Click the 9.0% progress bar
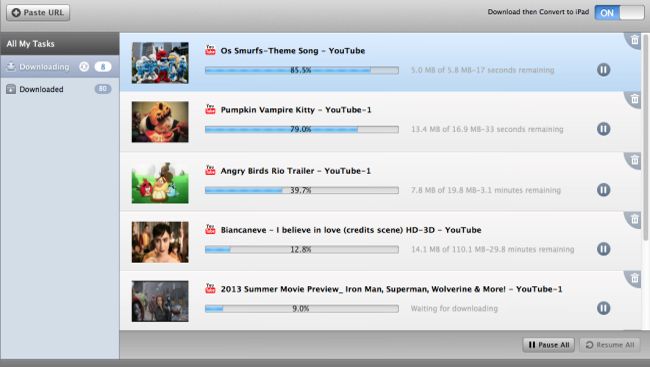This screenshot has height=367, width=650. coord(302,309)
